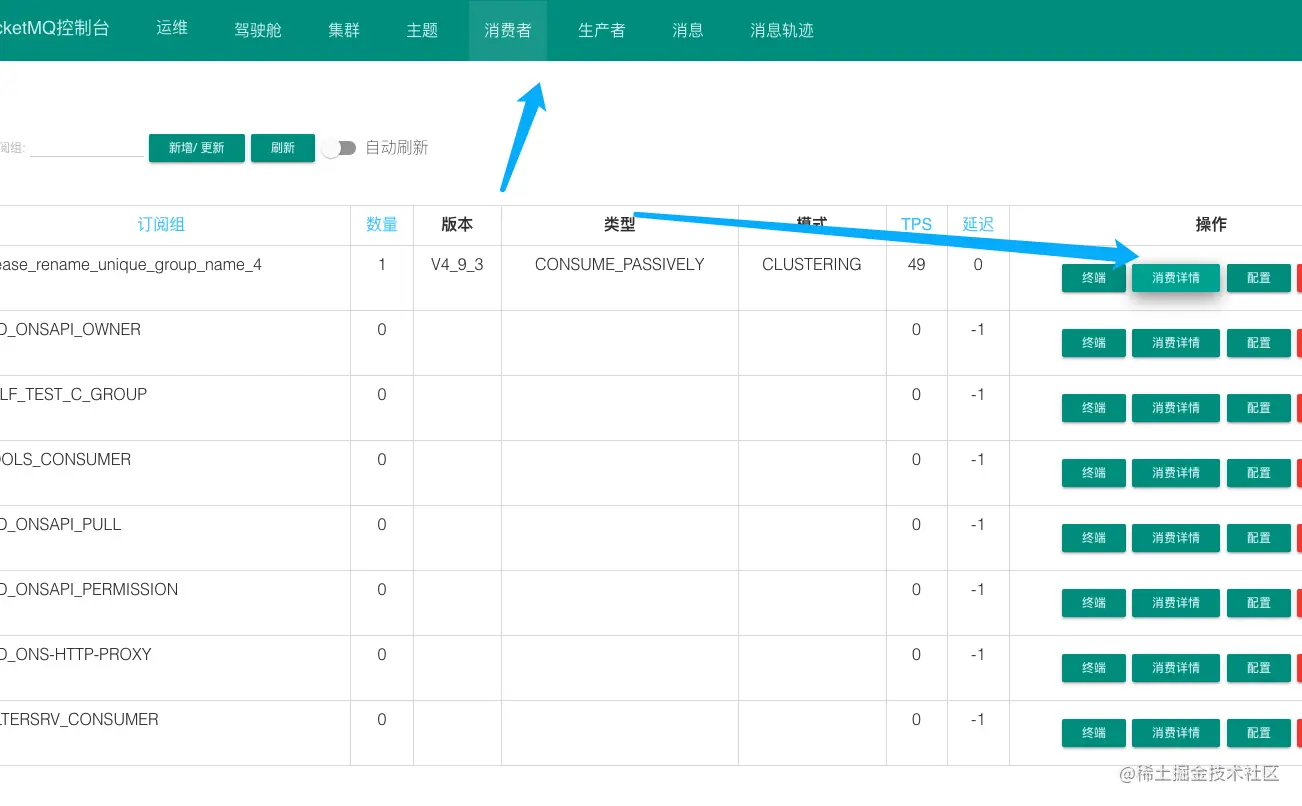This screenshot has width=1302, height=806.
Task: Open 配置 in the D_ONS-HTTP-PROXY row
Action: 1259,668
